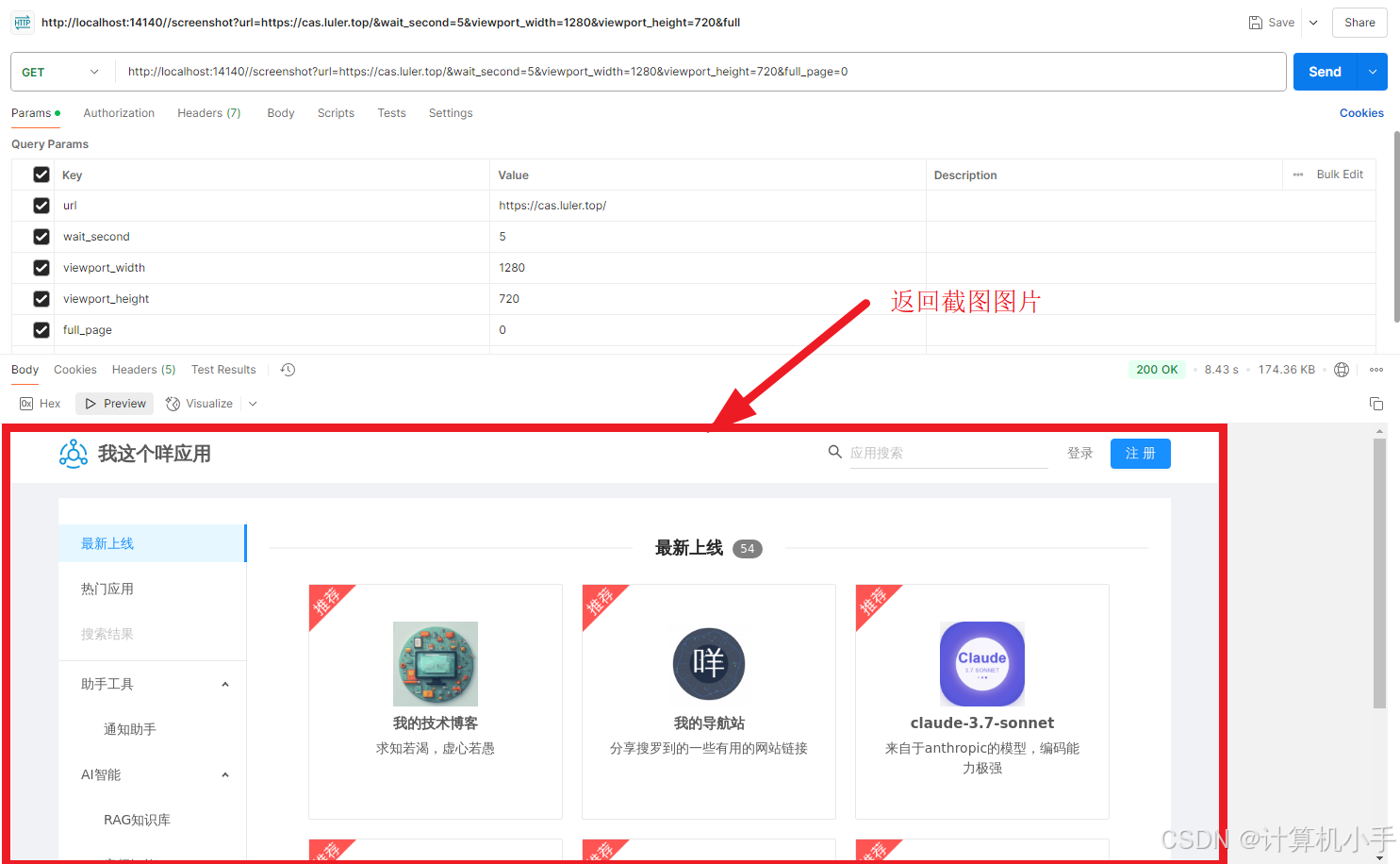This screenshot has width=1400, height=864.
Task: Open the Save options dropdown arrow
Action: click(x=1313, y=23)
